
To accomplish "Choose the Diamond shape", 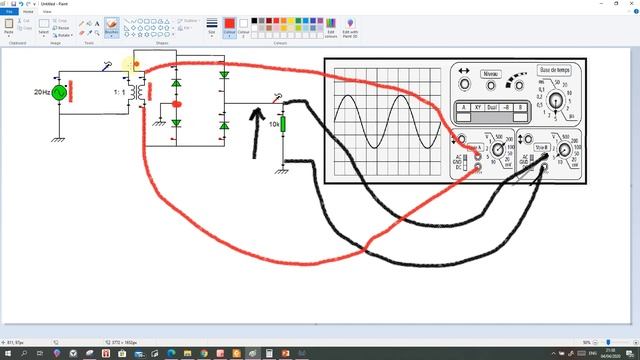I will point(133,28).
